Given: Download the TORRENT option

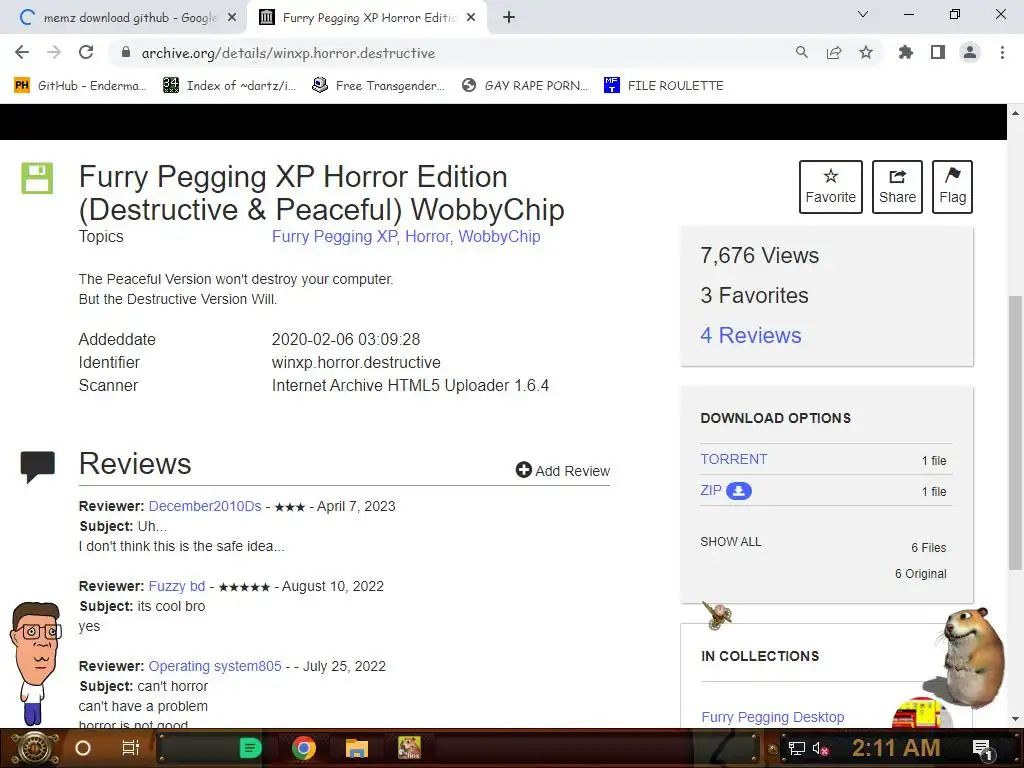Looking at the screenshot, I should [x=733, y=459].
